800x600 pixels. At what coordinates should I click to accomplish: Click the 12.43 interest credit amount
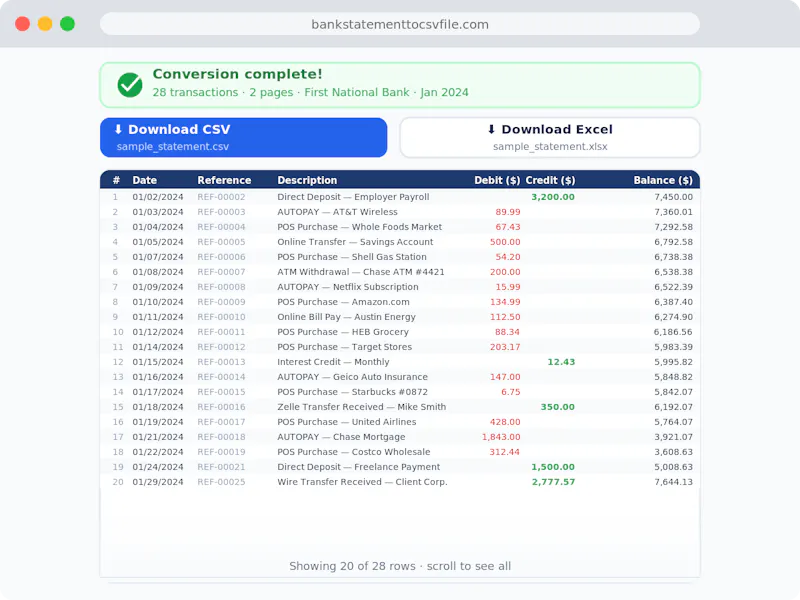click(561, 362)
